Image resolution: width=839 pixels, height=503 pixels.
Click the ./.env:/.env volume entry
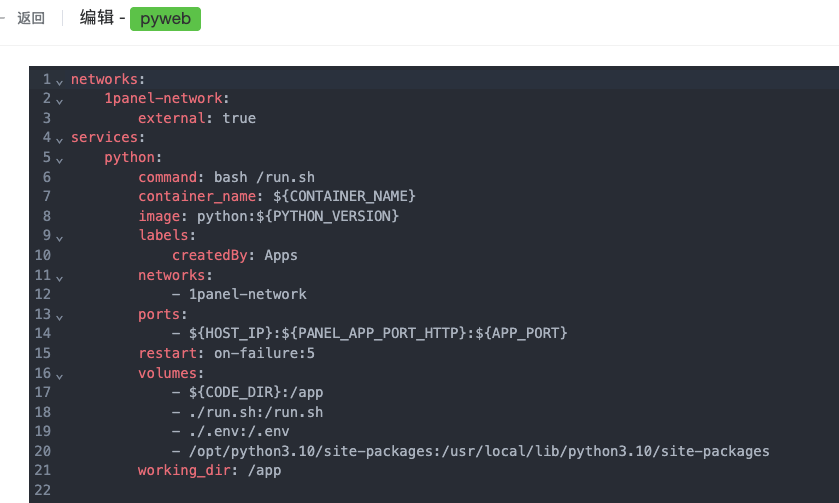231,431
